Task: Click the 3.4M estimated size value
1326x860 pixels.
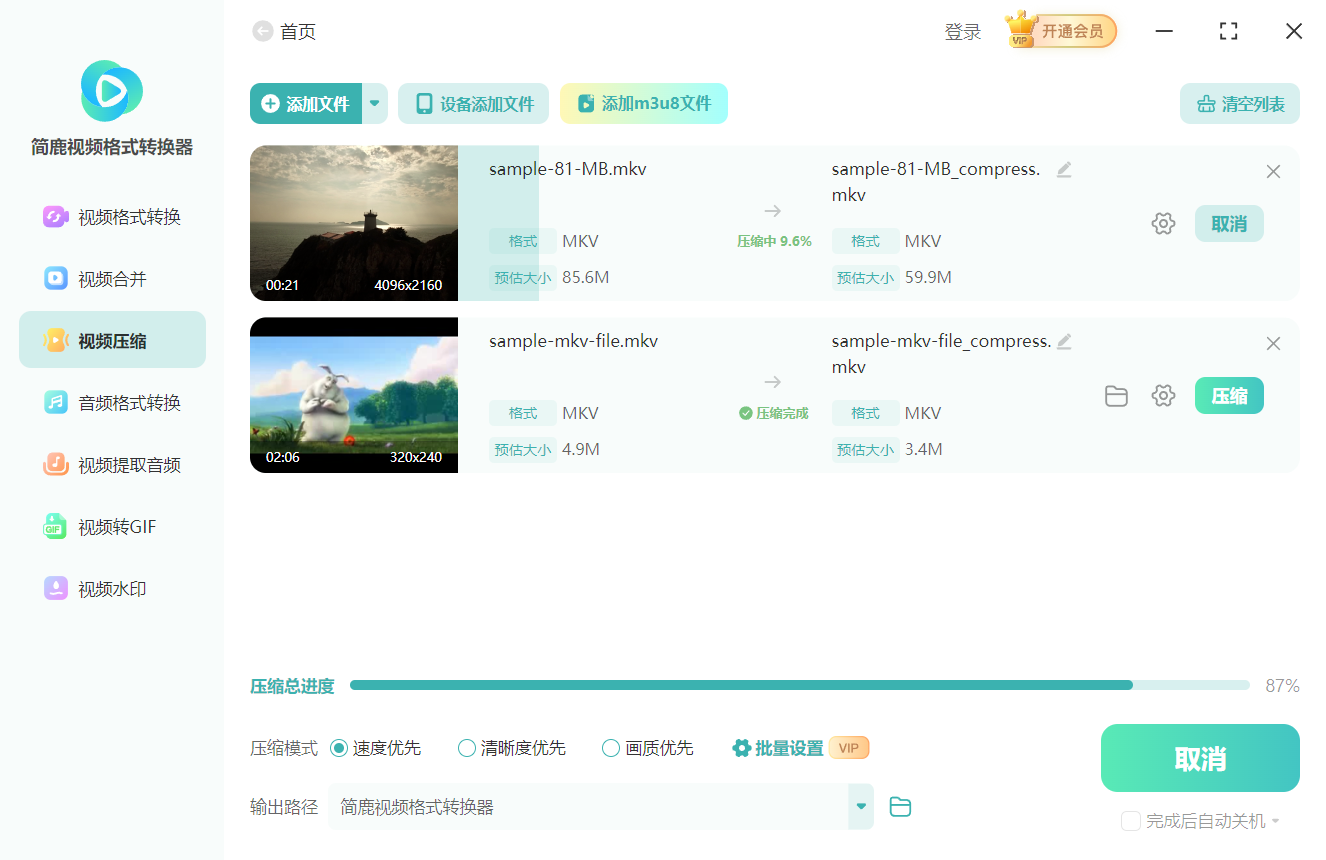Action: [x=924, y=449]
